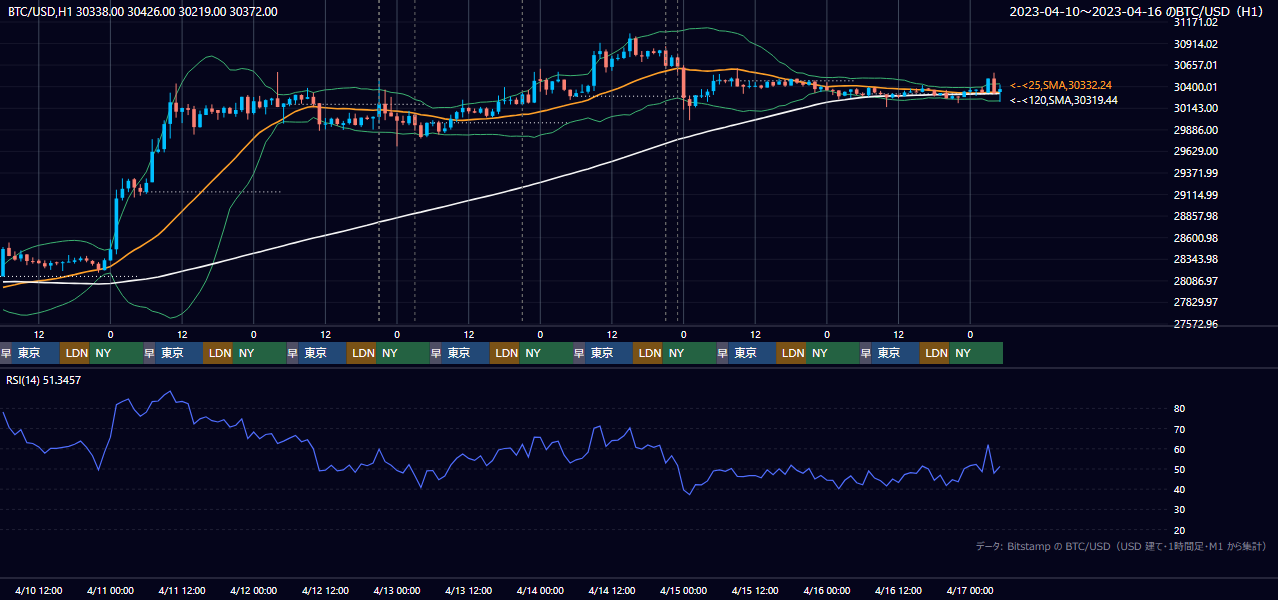Screen dimensions: 1278x600
Task: Click date label 4/14 12:00
Action: 612,590
